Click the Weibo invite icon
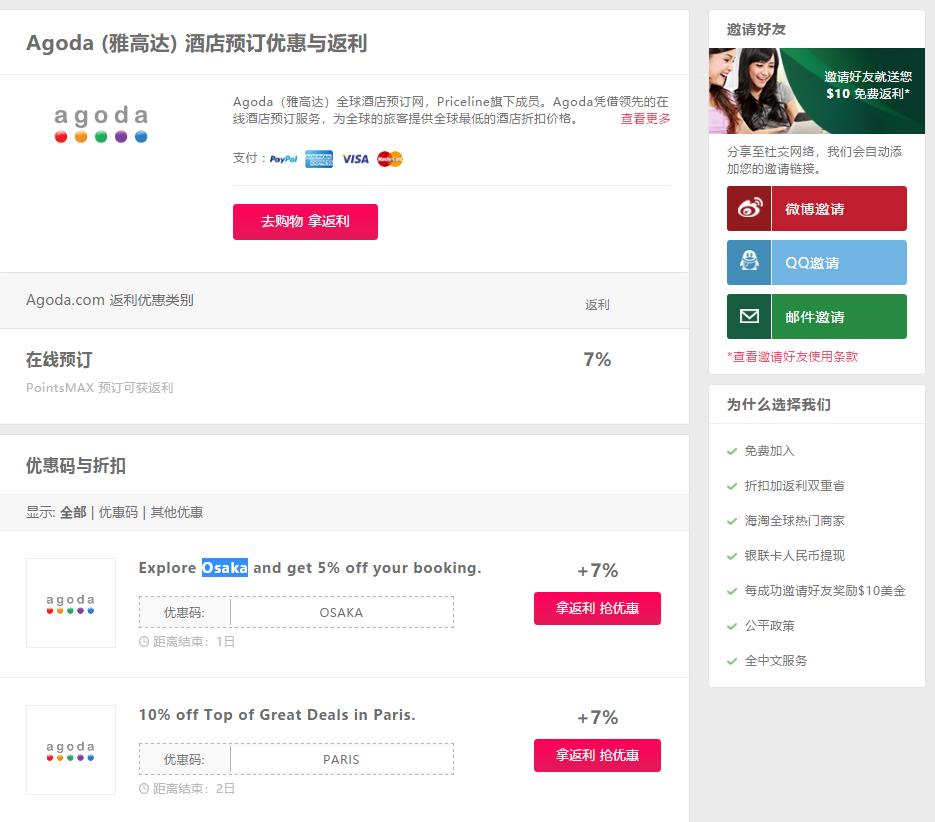This screenshot has height=822, width=935. 749,209
